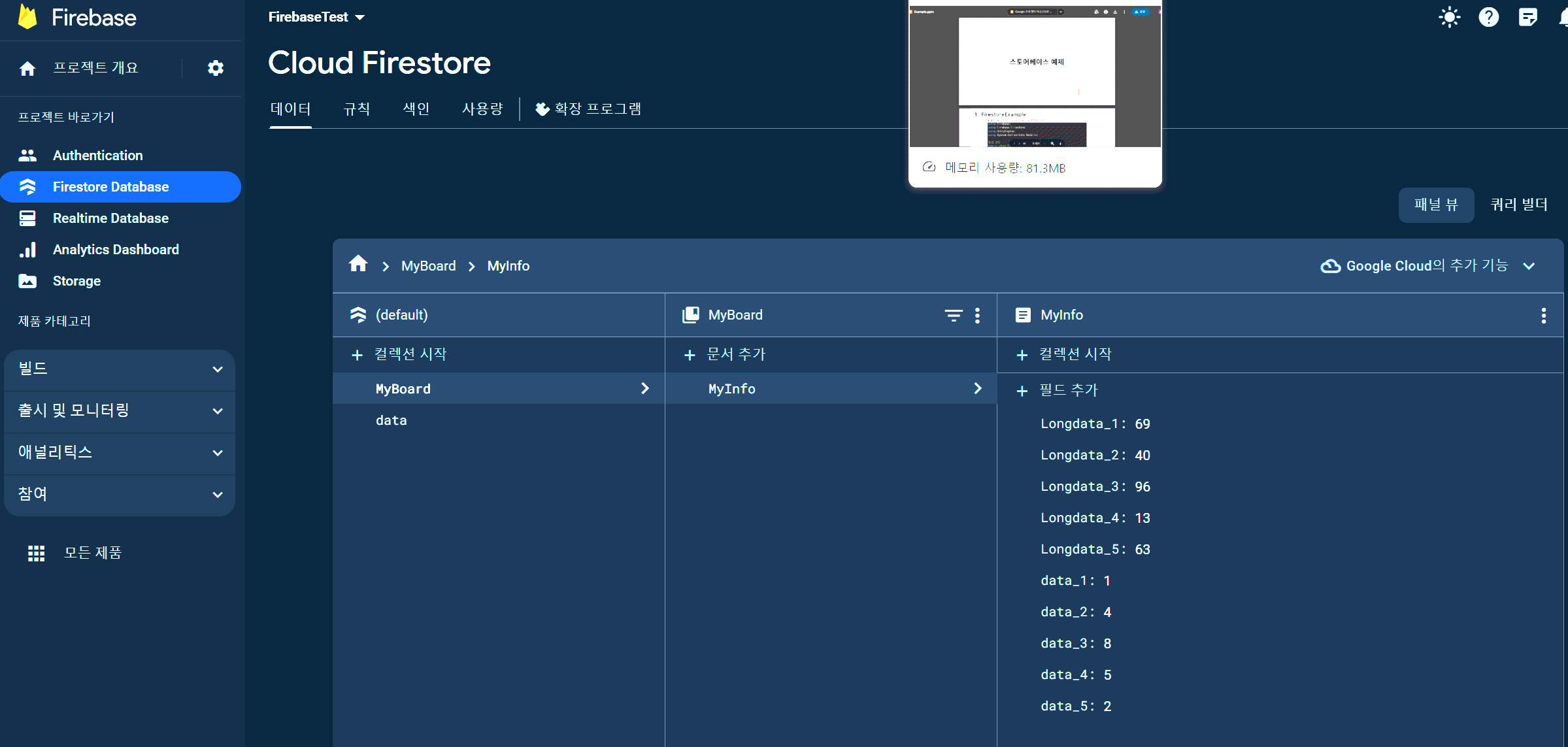Open the FirebaseTest project dropdown
The image size is (1568, 747).
coord(316,17)
